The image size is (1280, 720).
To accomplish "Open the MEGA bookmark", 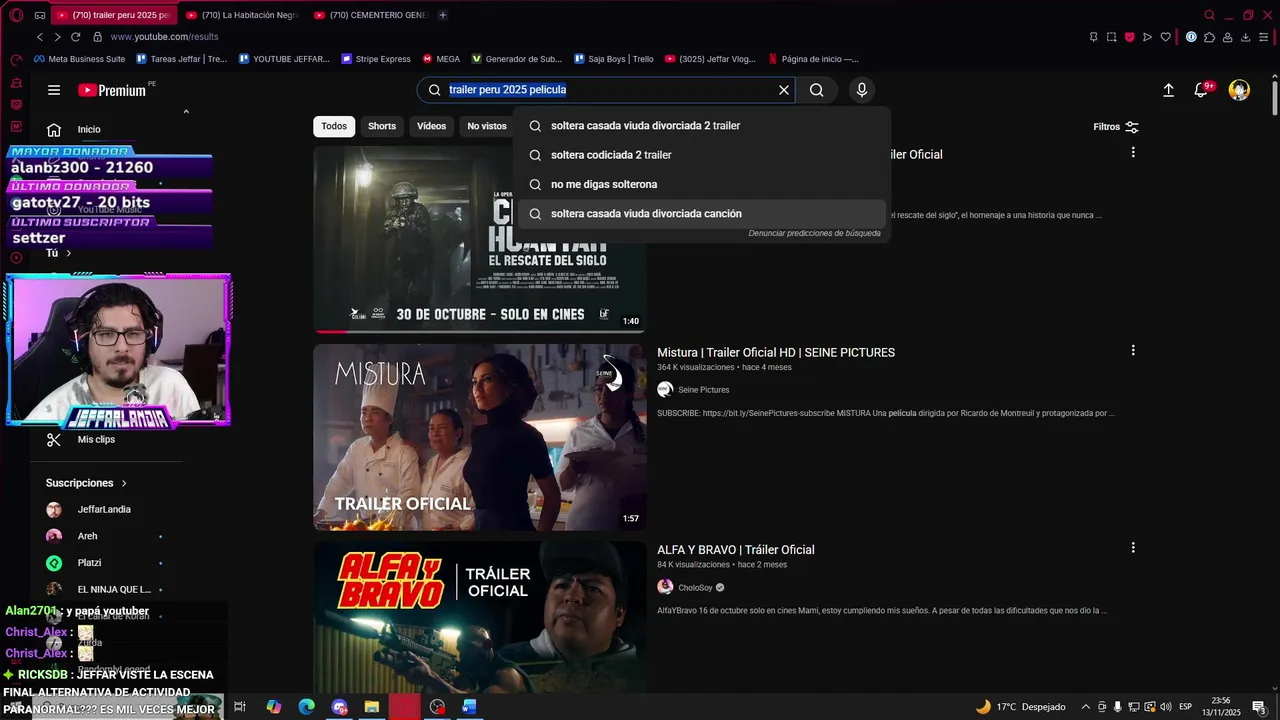I will [441, 59].
